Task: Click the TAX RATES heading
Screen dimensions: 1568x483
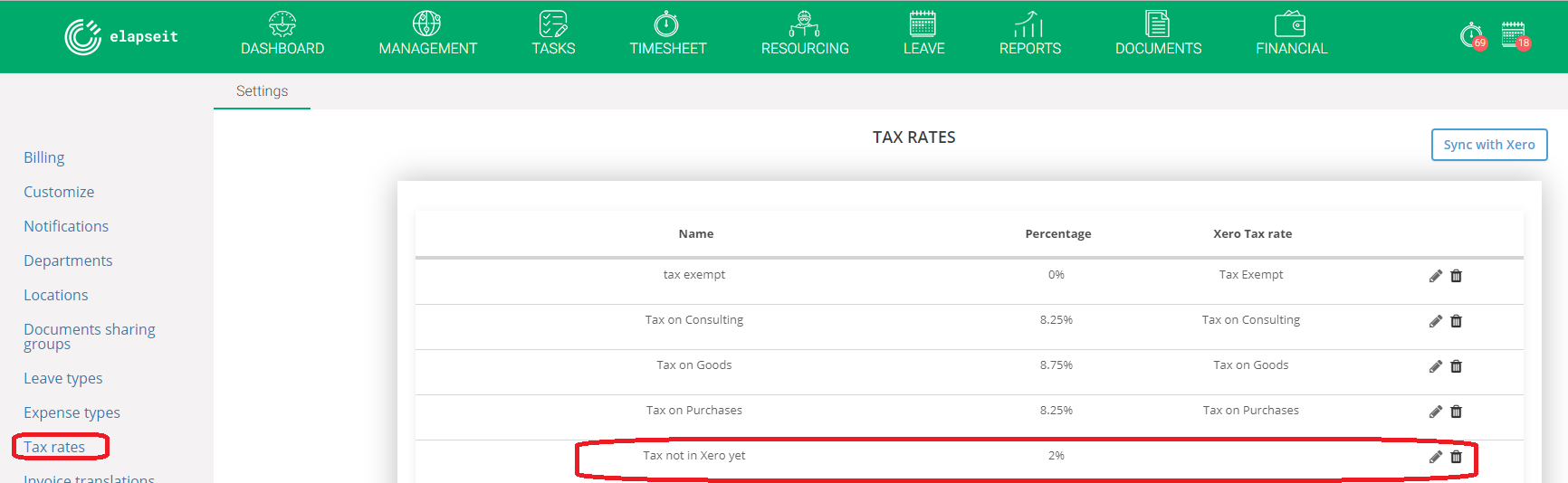Action: coord(914,137)
